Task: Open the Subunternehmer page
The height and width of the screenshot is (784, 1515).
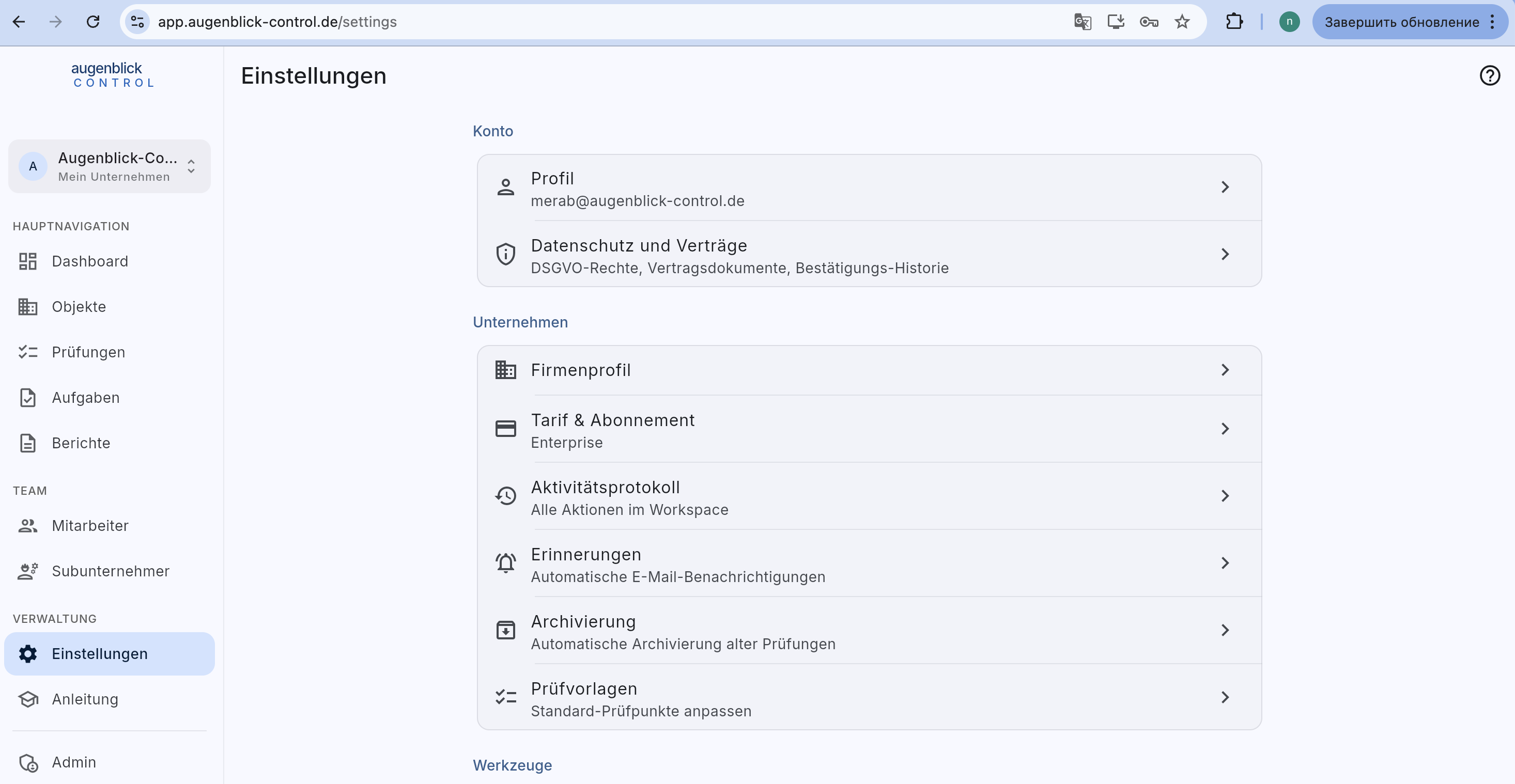Action: [x=111, y=571]
